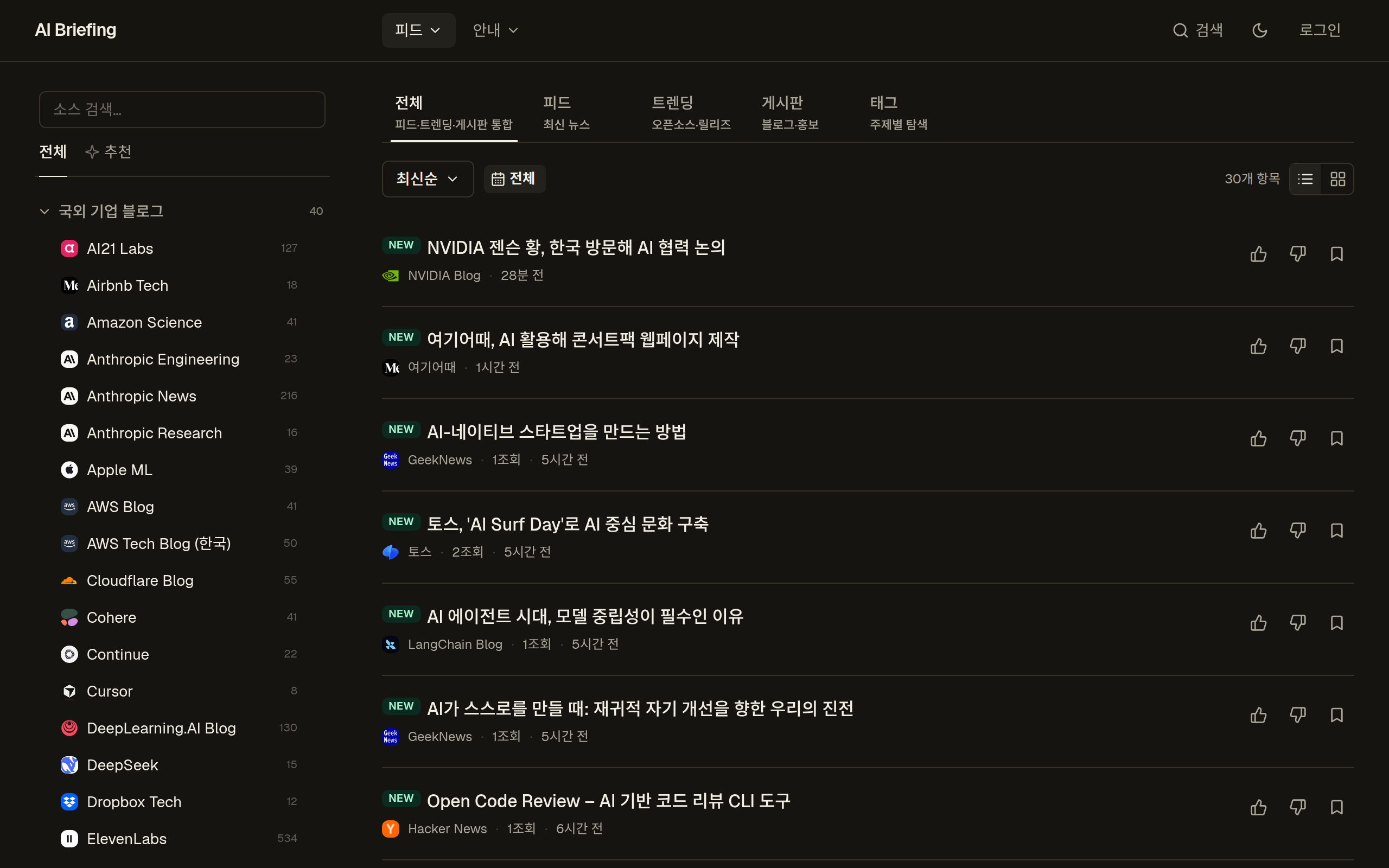
Task: Open the 피드 dropdown in header
Action: pos(418,30)
